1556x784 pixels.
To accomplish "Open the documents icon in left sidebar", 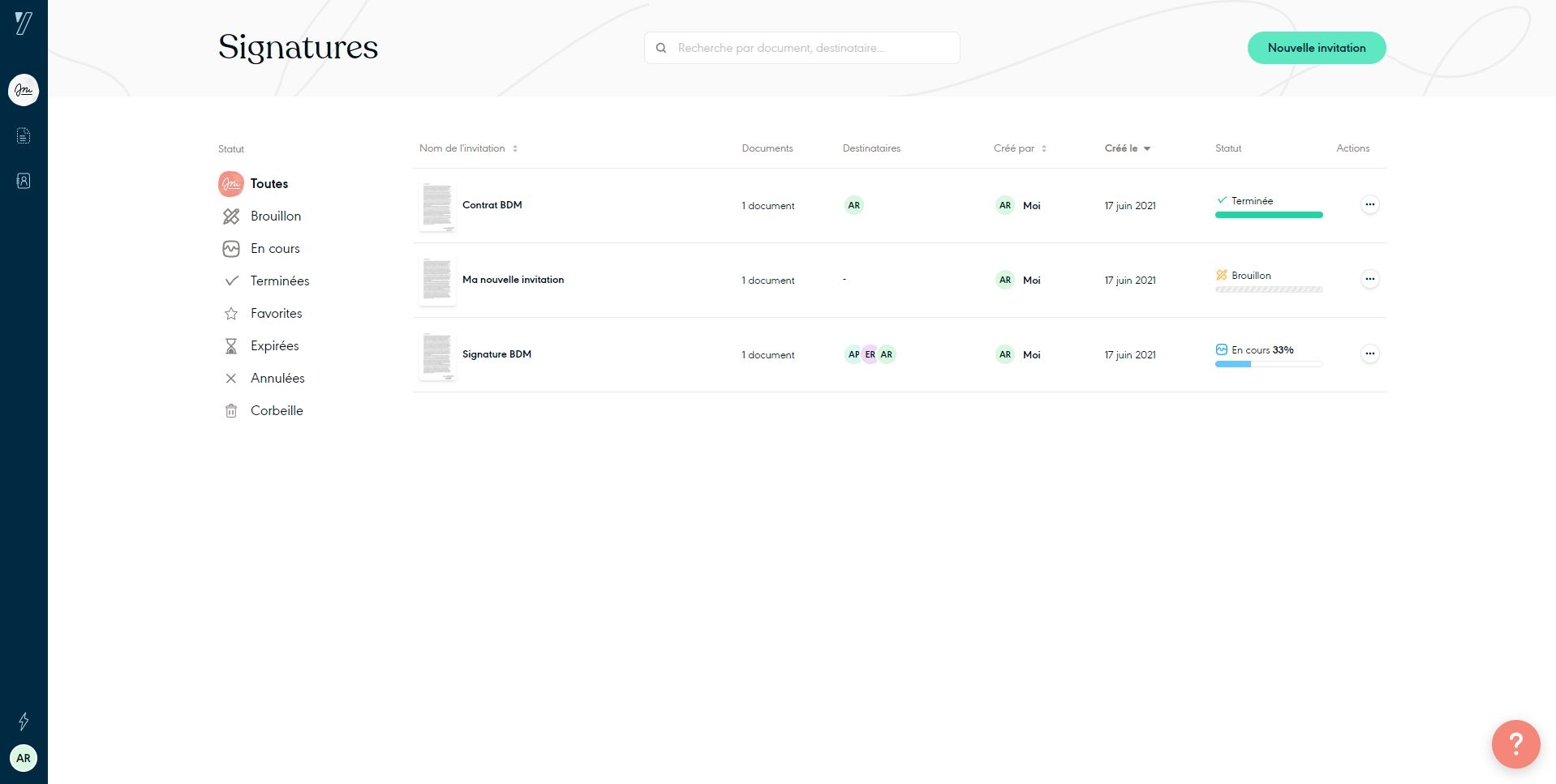I will tap(24, 136).
